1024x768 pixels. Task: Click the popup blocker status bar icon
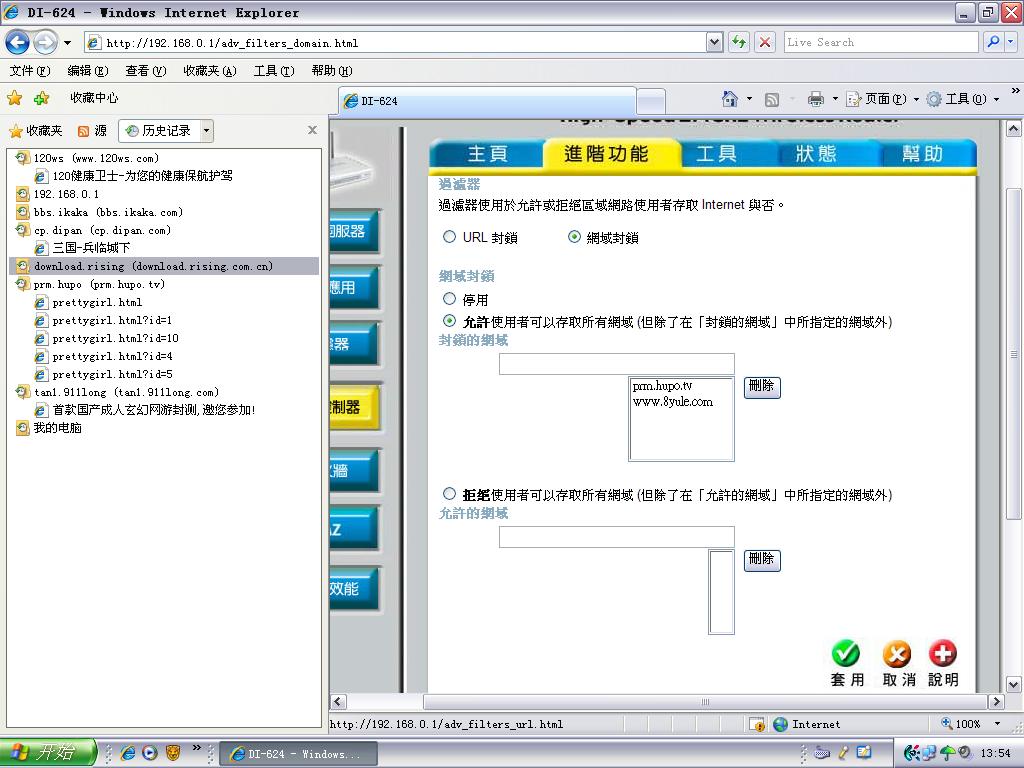(x=757, y=724)
